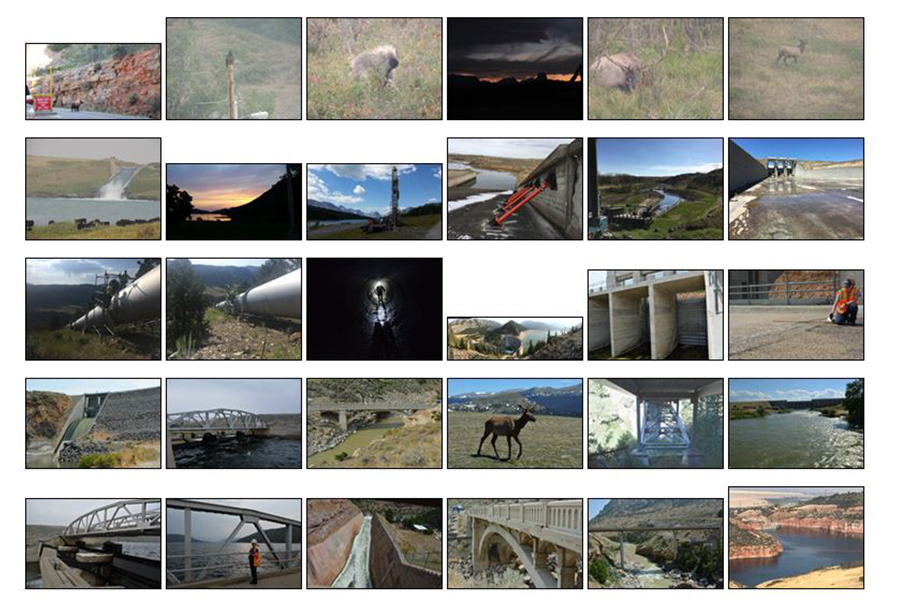Image resolution: width=900 pixels, height=600 pixels.
Task: Open the white truss bridge over river photo
Action: 234,423
